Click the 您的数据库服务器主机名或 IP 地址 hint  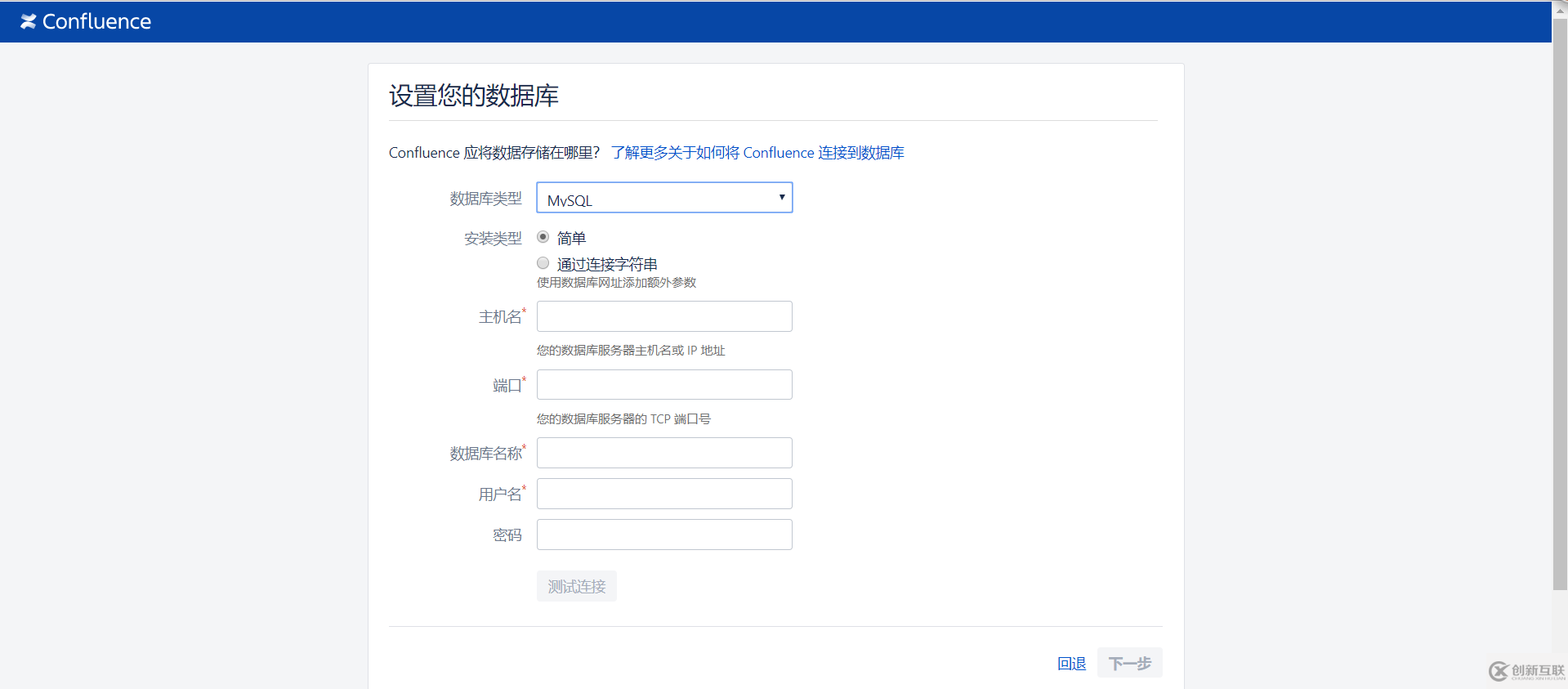pos(631,351)
